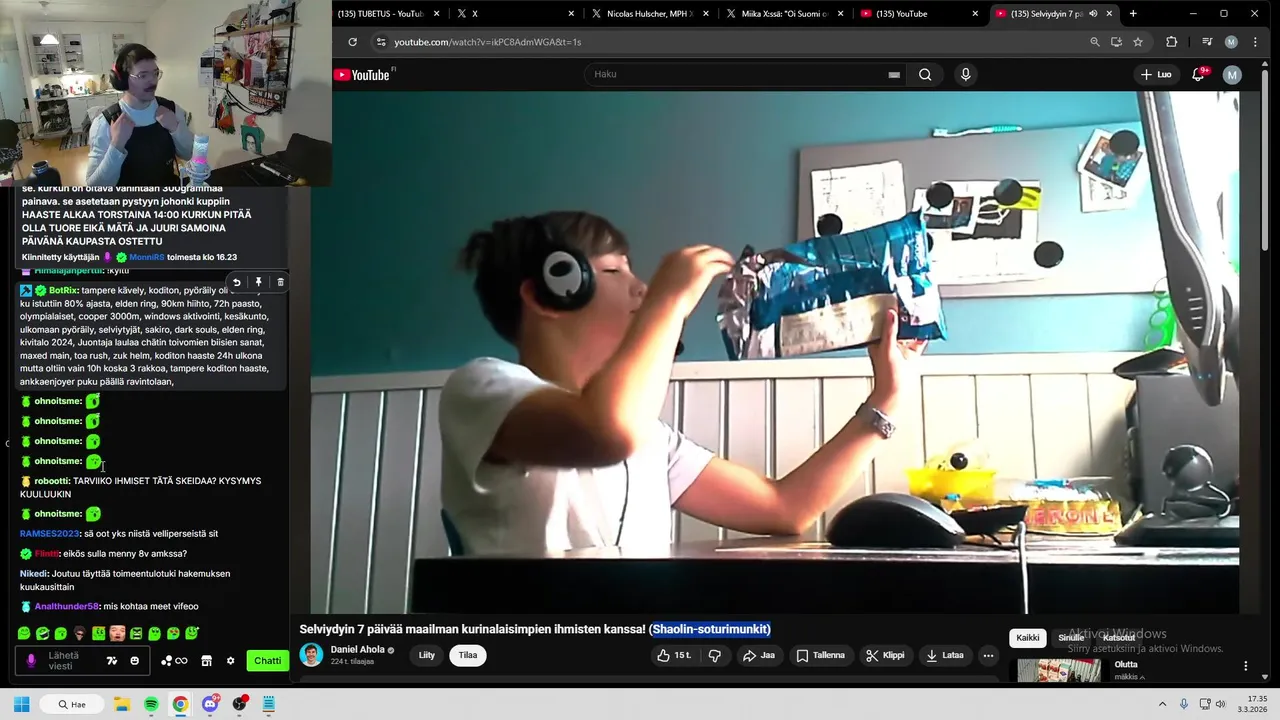Image resolution: width=1280 pixels, height=720 pixels.
Task: Close the TUBETUS tab
Action: click(436, 14)
